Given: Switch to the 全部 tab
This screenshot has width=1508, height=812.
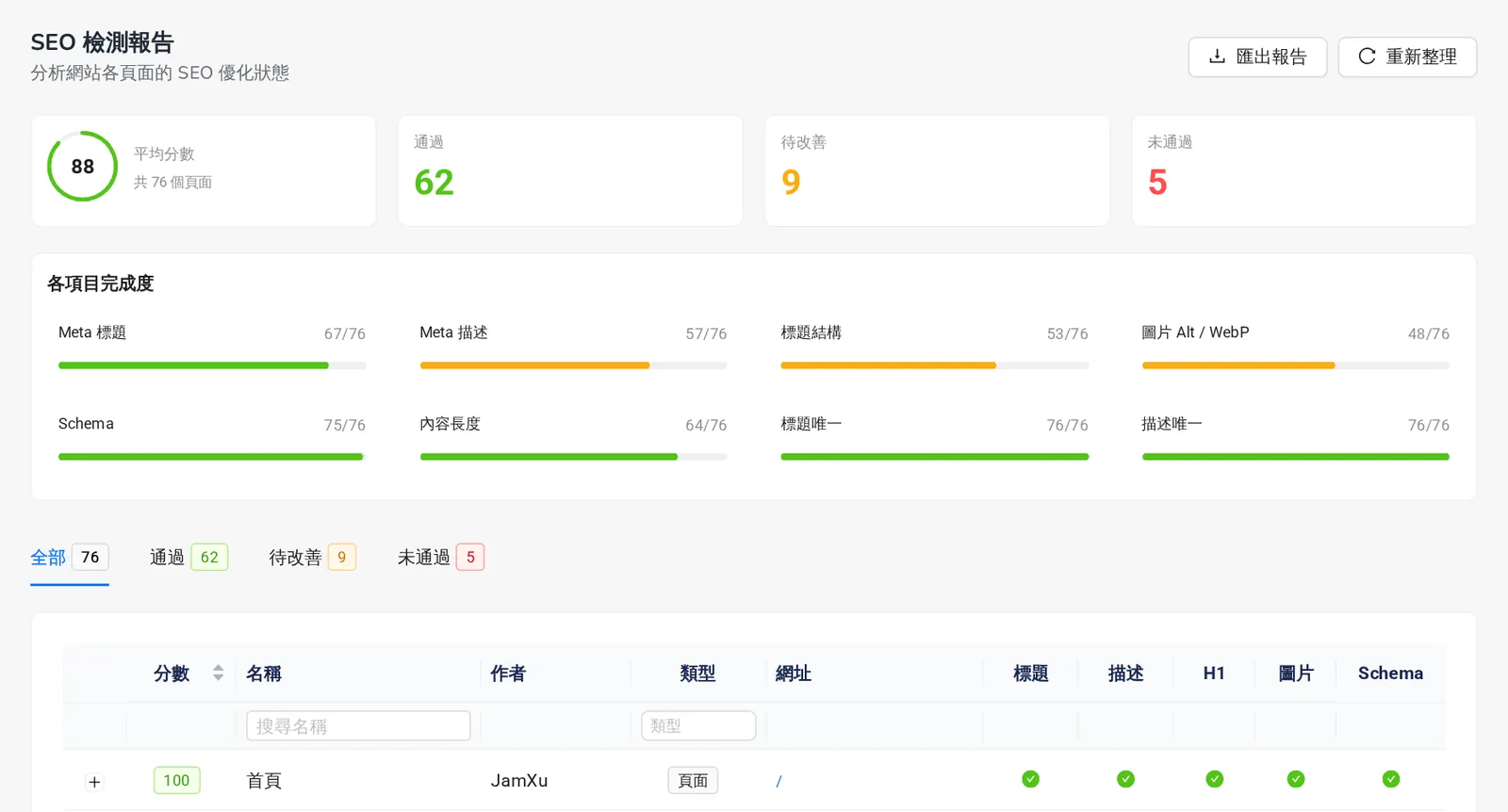Looking at the screenshot, I should 70,558.
